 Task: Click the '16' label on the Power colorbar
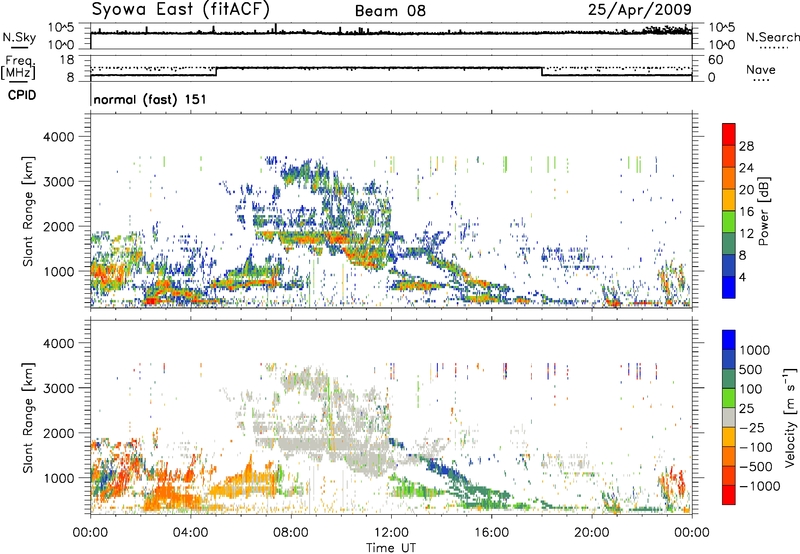[x=746, y=212]
